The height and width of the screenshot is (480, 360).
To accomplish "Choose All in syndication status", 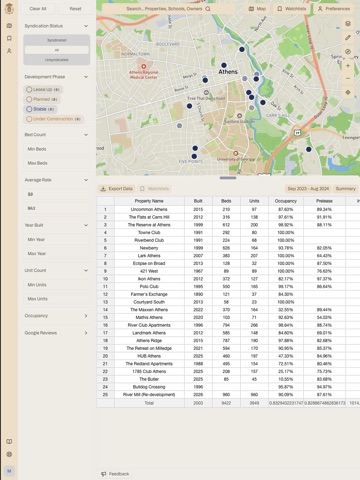I will click(57, 50).
